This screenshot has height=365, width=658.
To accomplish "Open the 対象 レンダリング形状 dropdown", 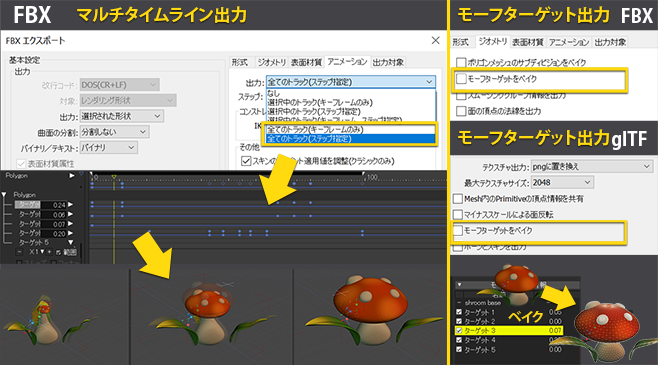I will click(128, 100).
